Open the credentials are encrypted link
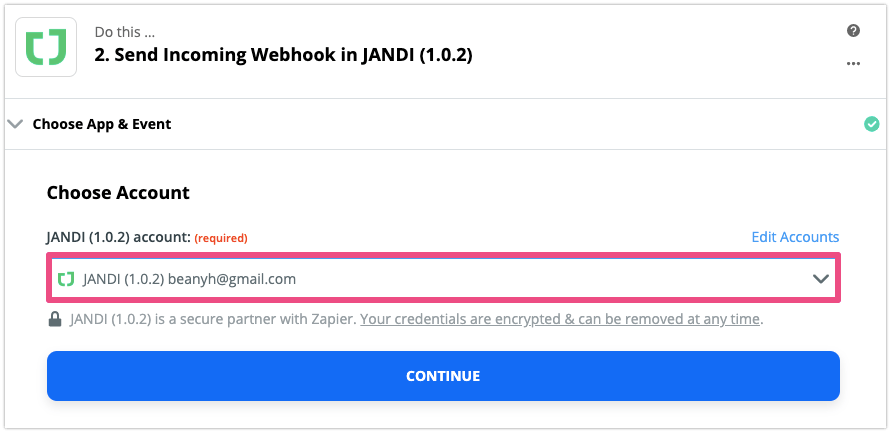The height and width of the screenshot is (433, 891). (561, 320)
